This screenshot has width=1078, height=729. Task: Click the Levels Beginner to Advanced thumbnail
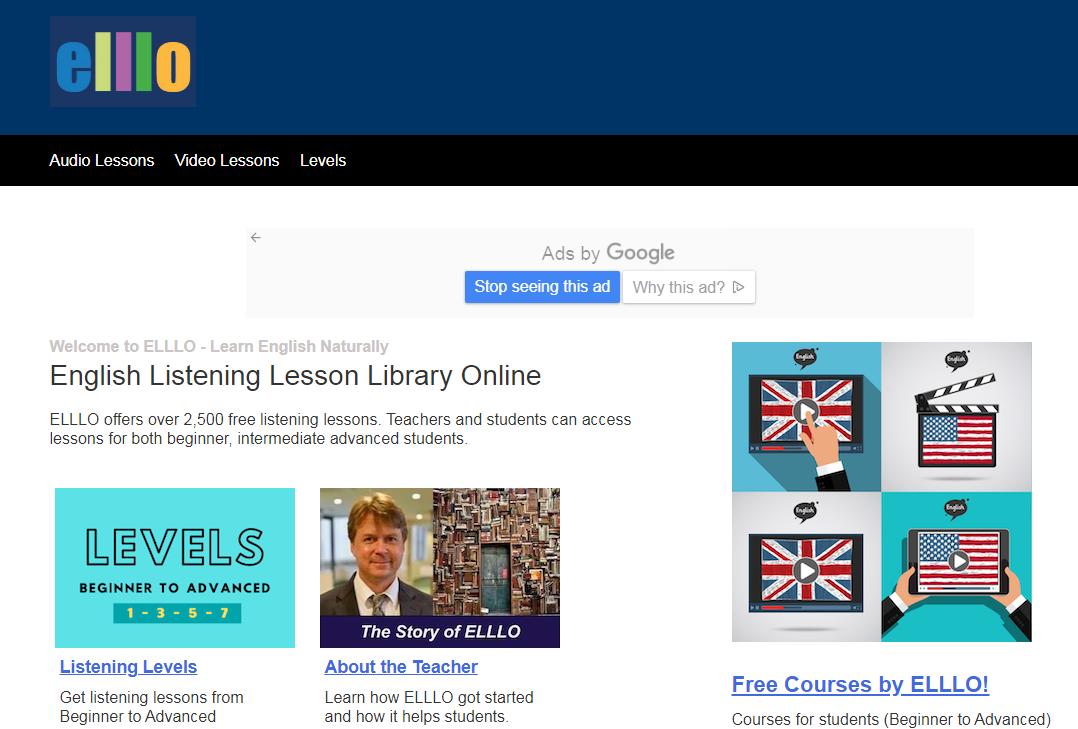(x=175, y=568)
